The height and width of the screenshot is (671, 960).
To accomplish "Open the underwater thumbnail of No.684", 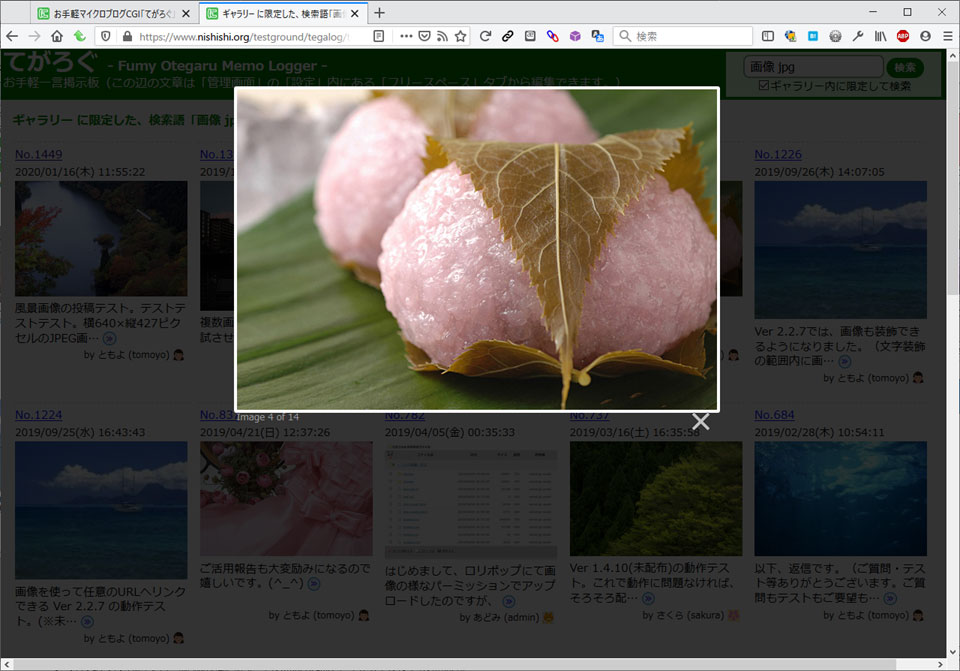I will (x=841, y=498).
